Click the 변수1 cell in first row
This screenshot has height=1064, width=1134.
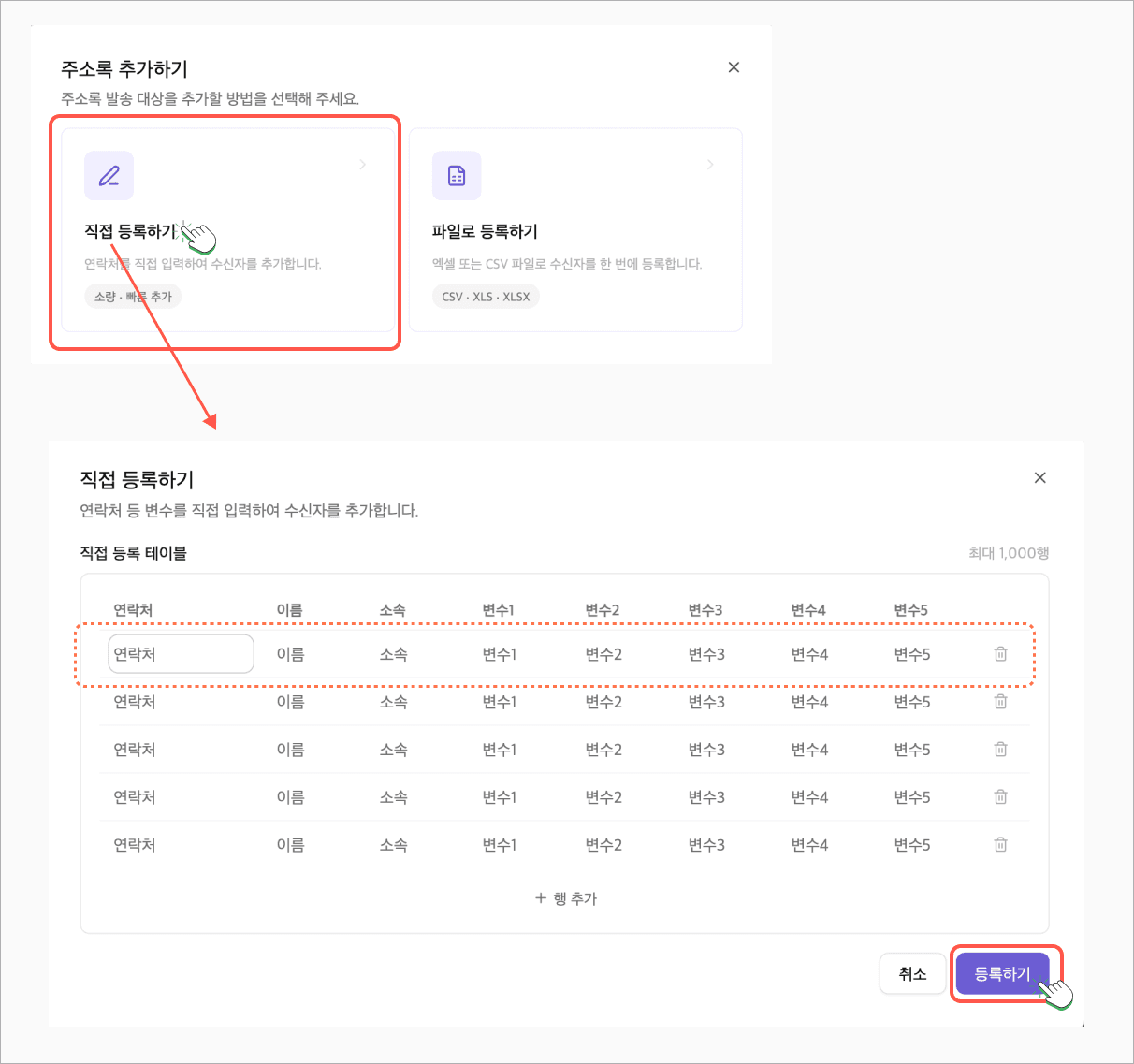point(500,654)
